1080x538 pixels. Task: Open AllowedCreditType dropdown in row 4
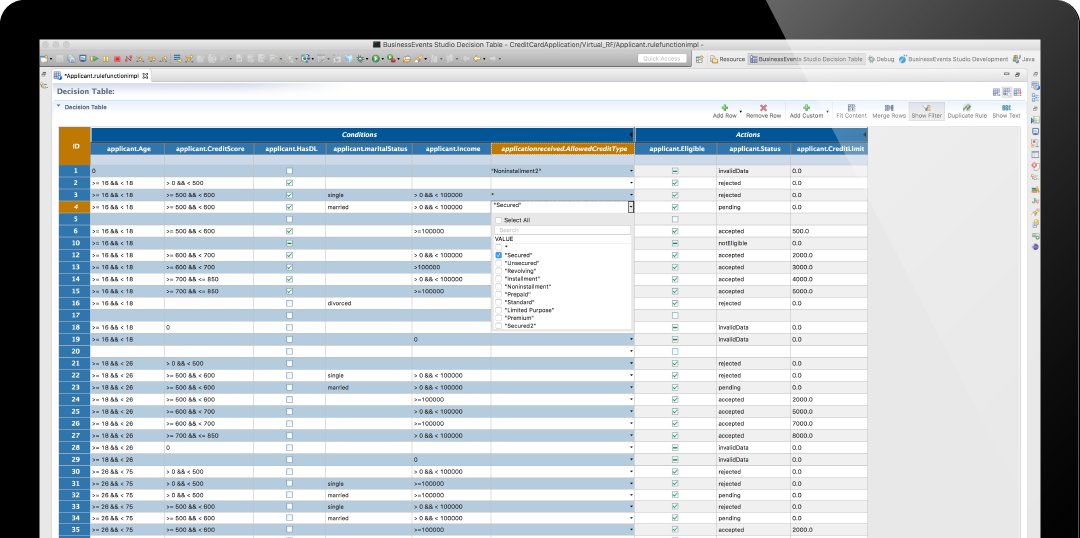631,207
